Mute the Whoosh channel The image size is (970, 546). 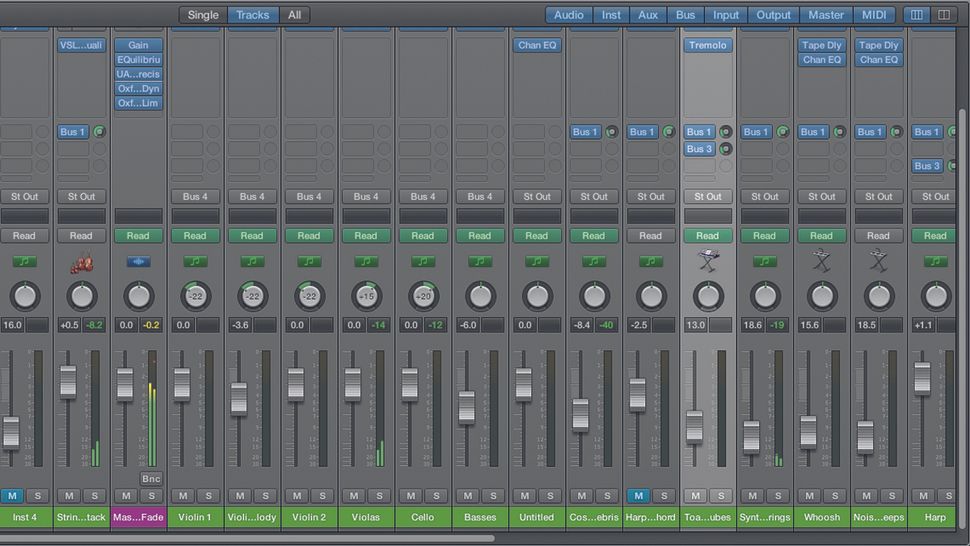(809, 496)
